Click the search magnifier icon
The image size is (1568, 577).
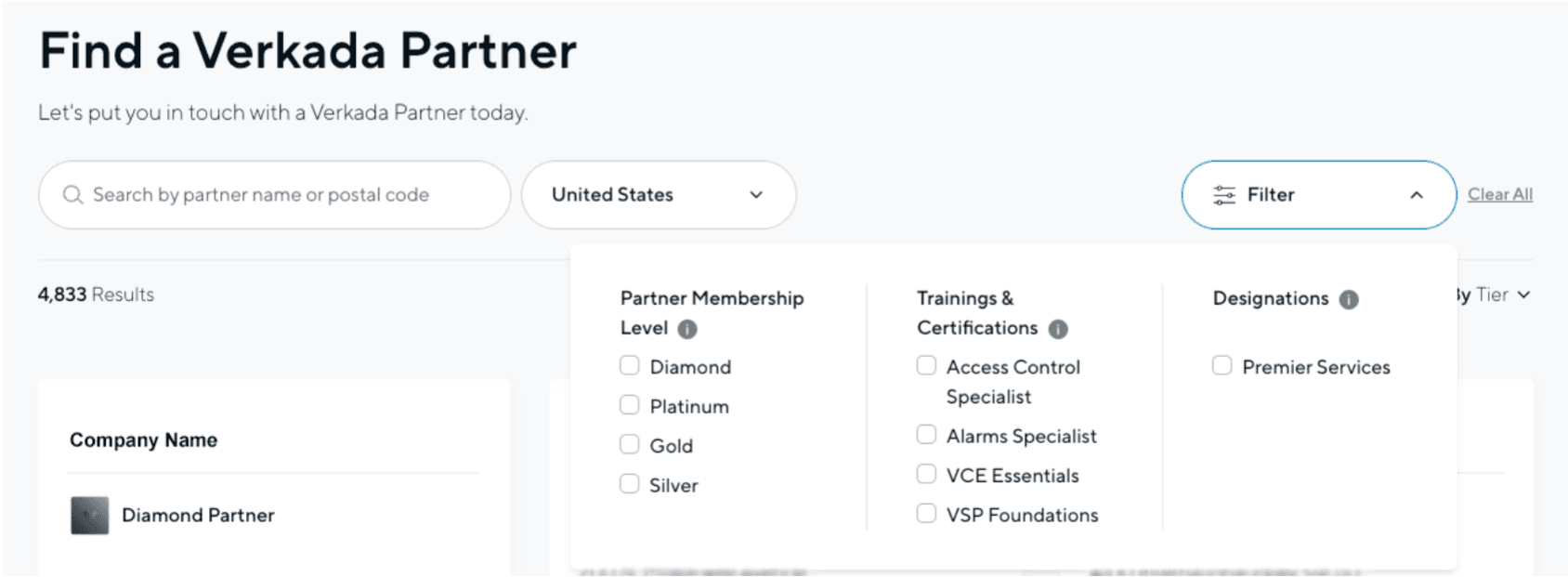72,194
